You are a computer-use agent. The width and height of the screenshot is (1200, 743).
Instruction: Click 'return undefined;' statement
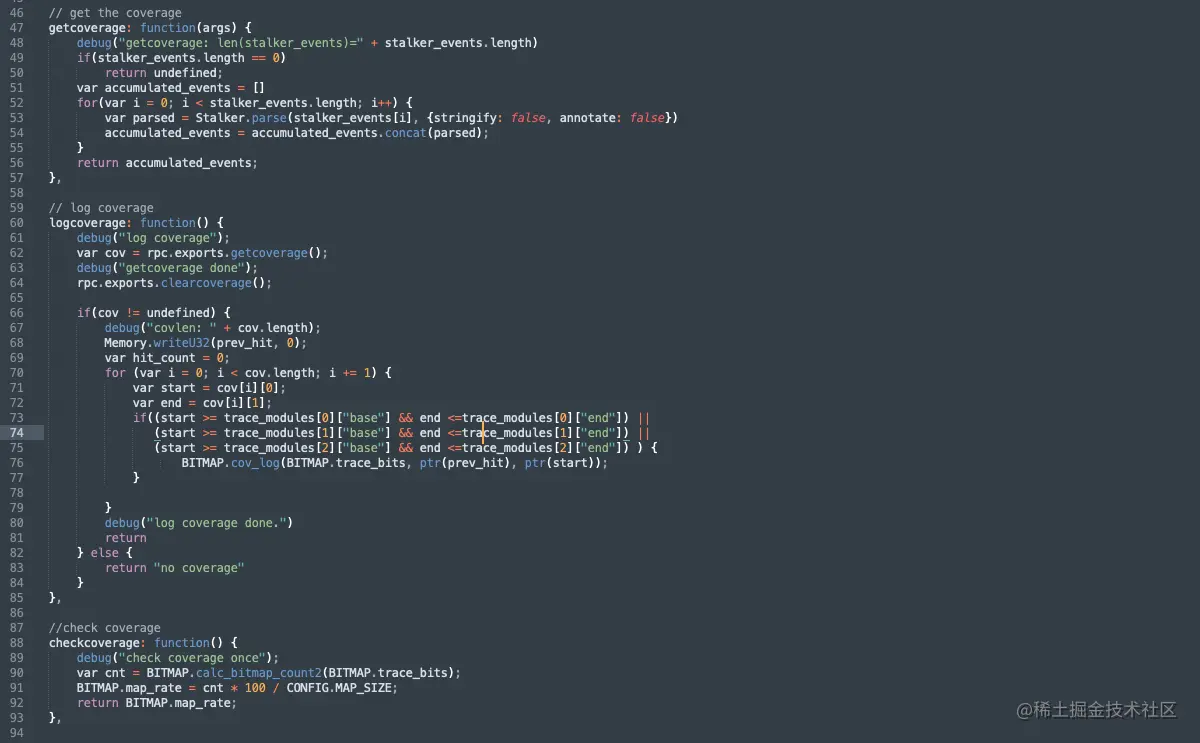tap(163, 73)
